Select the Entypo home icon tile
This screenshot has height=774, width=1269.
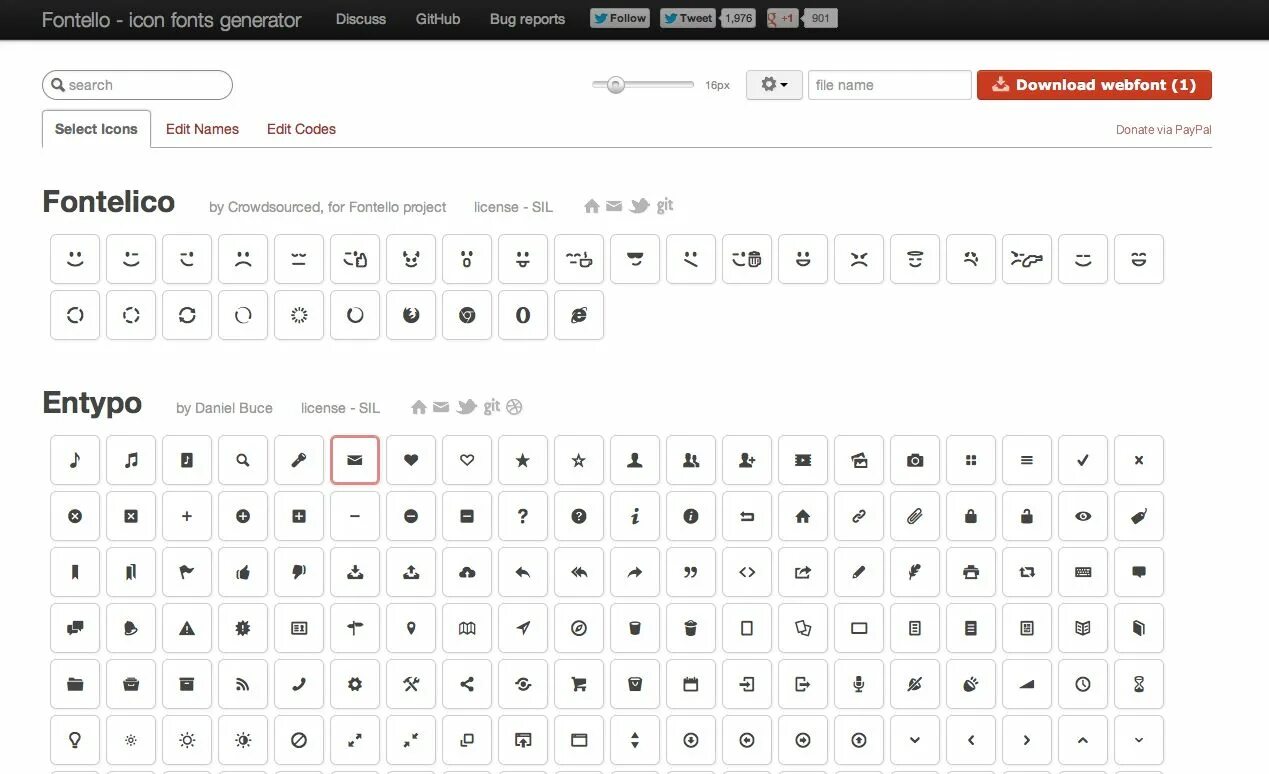[x=803, y=516]
